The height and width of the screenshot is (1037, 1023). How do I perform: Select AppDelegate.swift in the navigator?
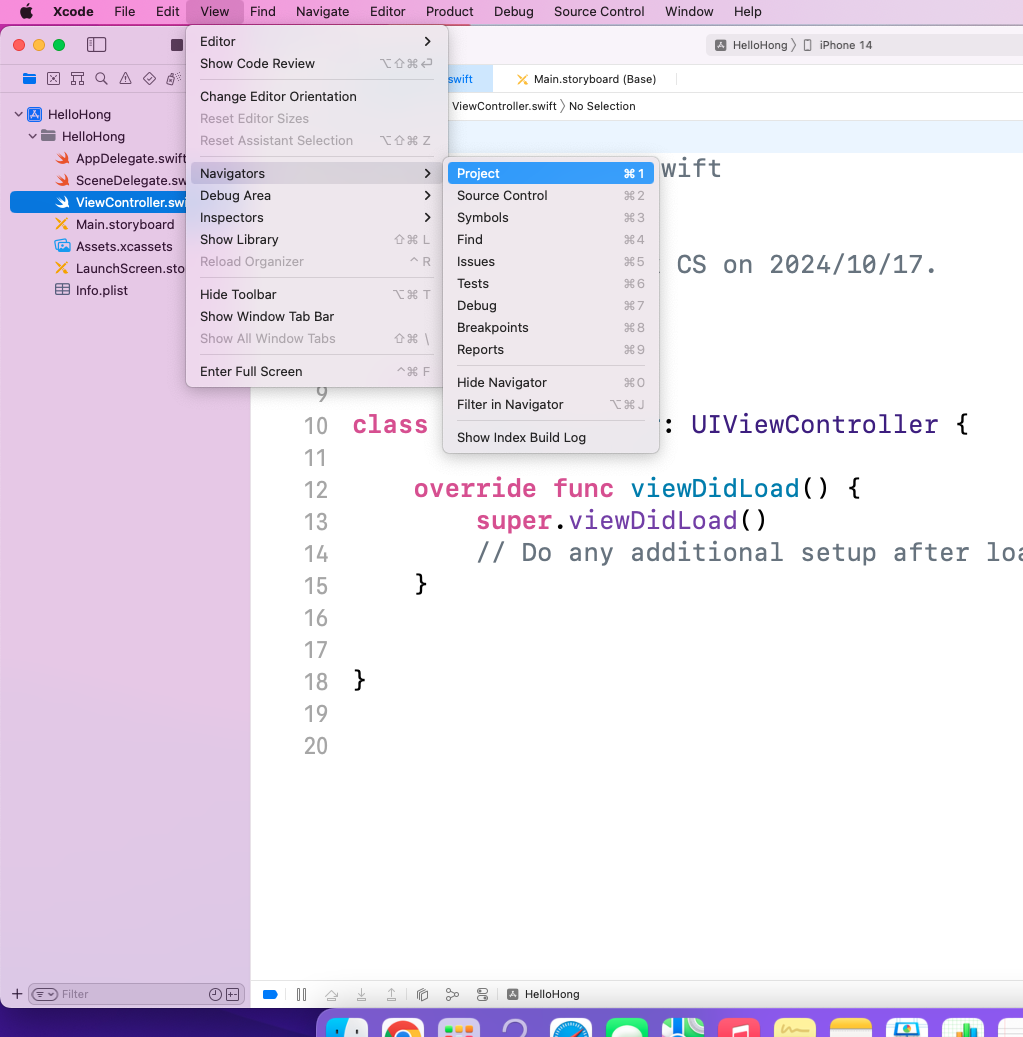120,158
